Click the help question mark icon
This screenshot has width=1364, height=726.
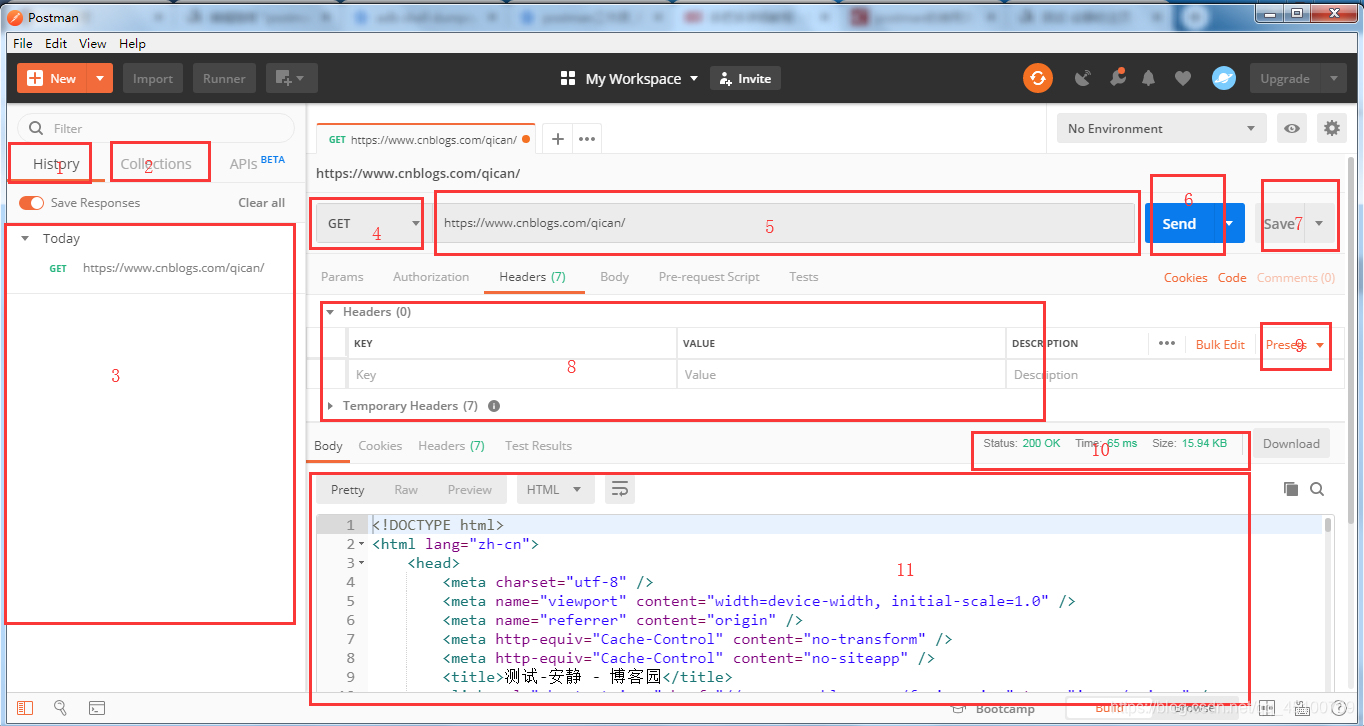pos(1339,708)
